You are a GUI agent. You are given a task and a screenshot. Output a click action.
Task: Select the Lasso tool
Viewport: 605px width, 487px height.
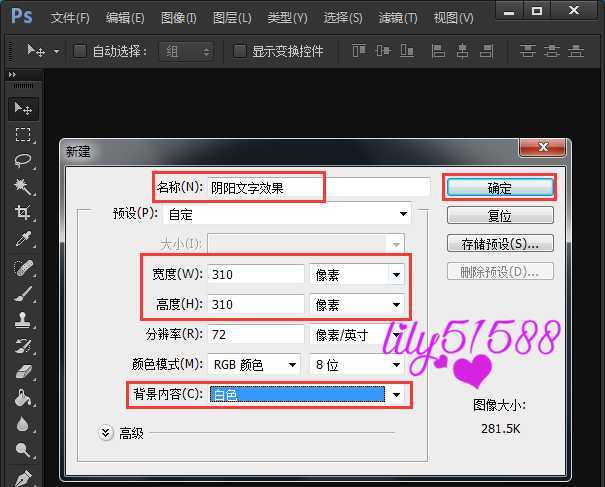23,161
